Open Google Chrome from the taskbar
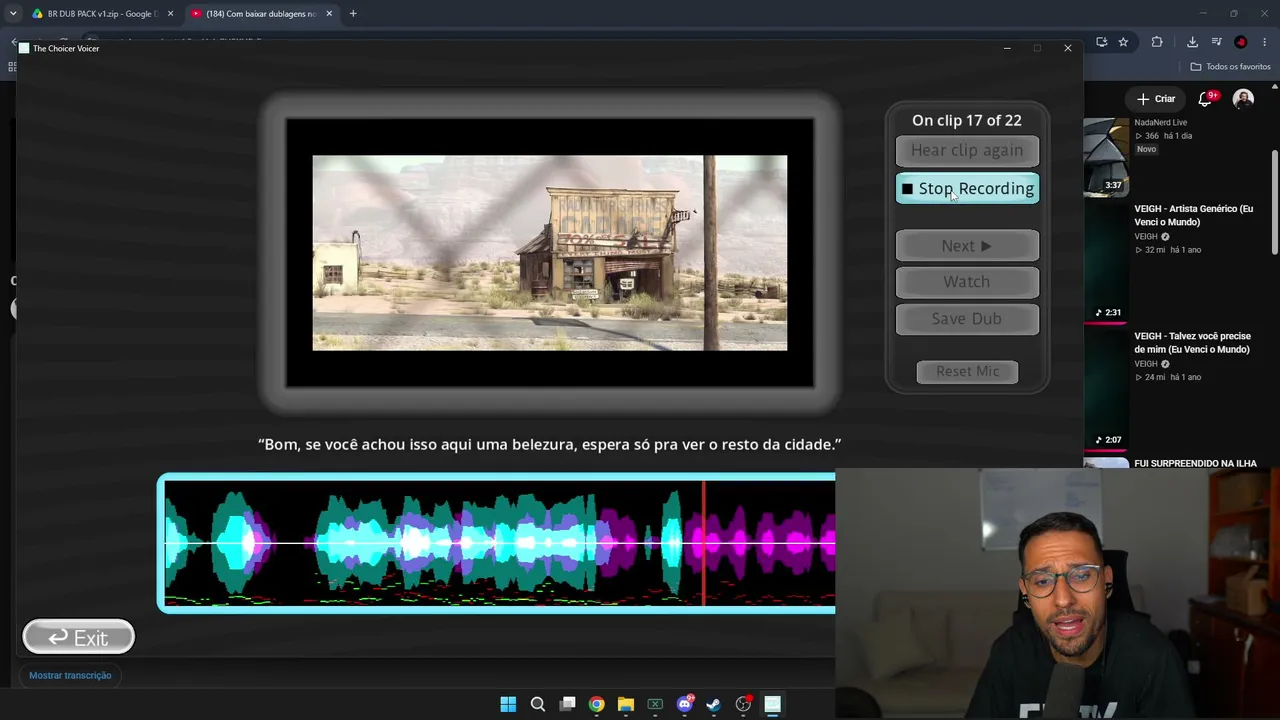This screenshot has height=720, width=1280. [x=596, y=704]
